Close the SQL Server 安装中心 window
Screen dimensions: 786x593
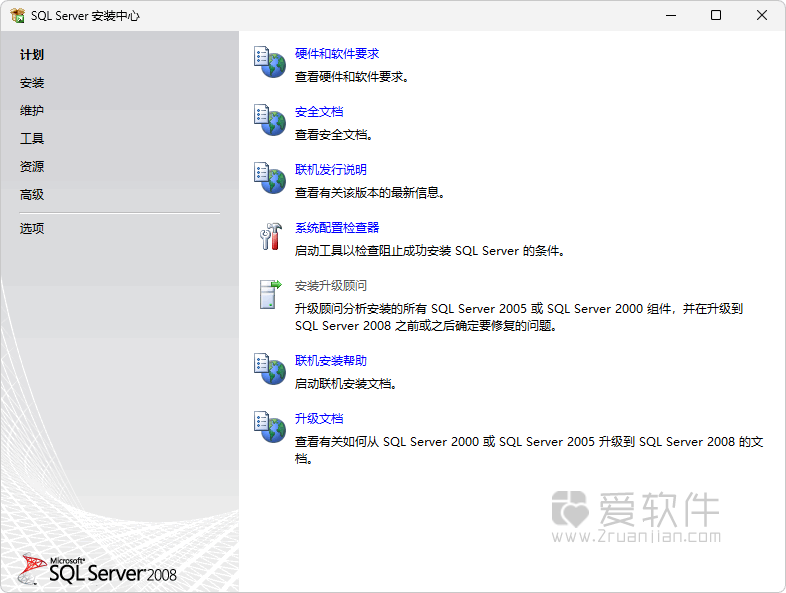(x=761, y=16)
